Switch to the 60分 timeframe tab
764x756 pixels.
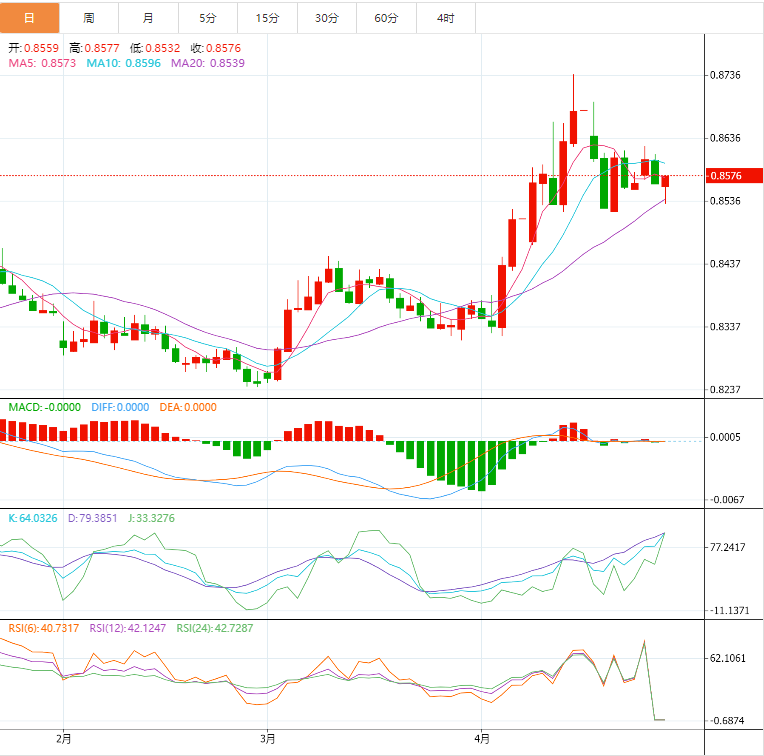(x=386, y=18)
